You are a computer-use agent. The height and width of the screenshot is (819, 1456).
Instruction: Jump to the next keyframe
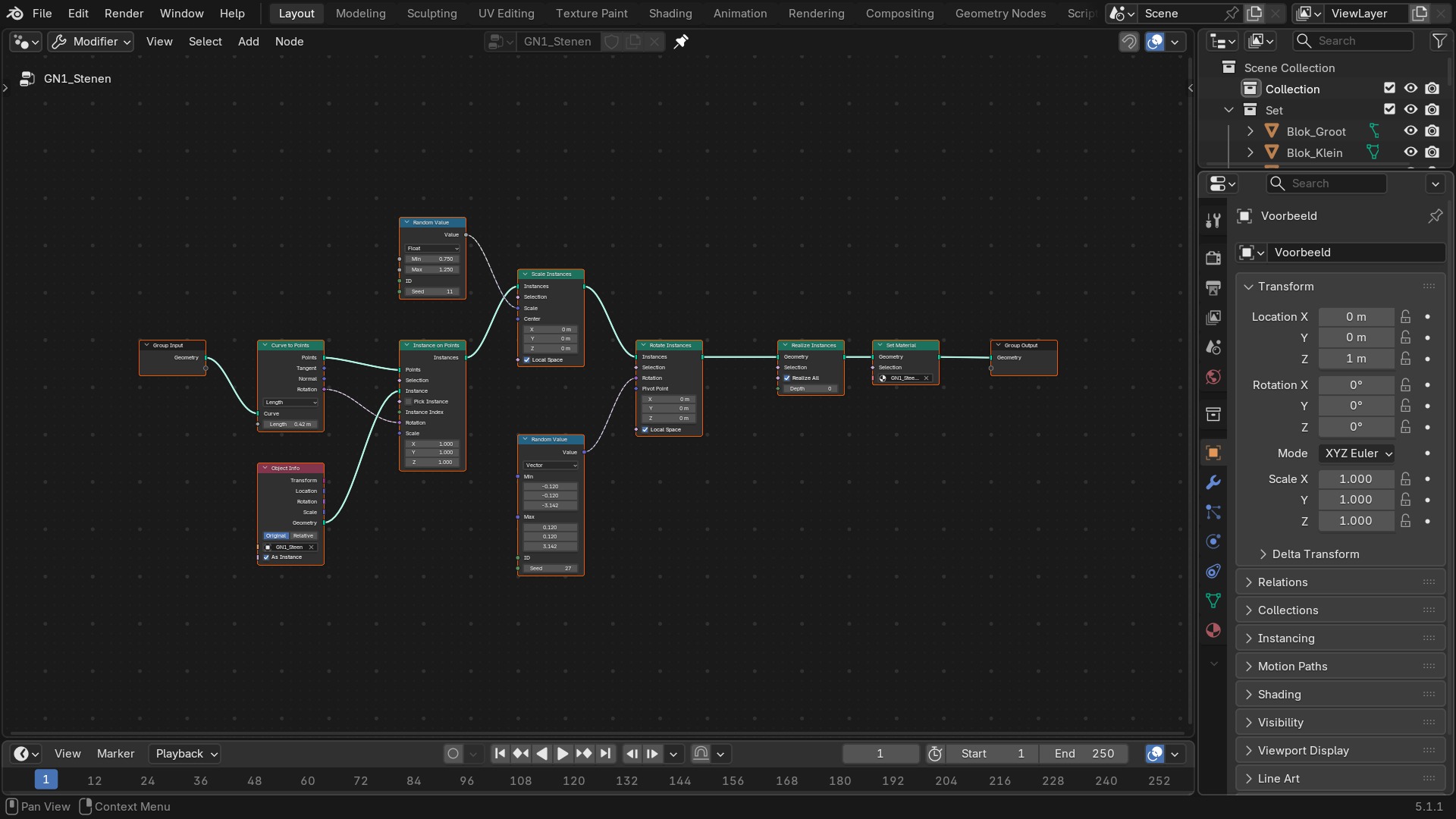(x=584, y=754)
